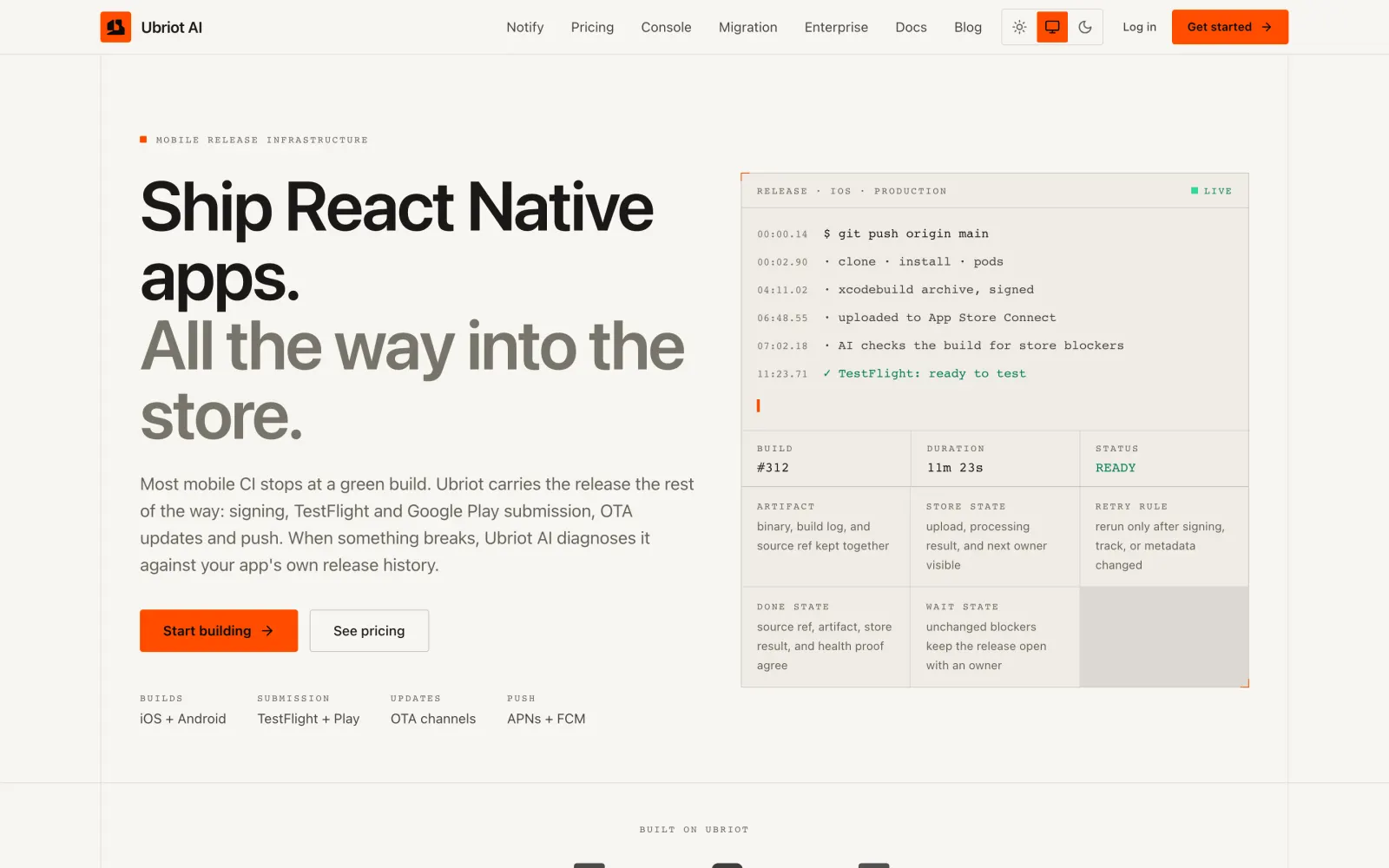The width and height of the screenshot is (1389, 868).
Task: Switch to light theme sun icon
Action: click(1019, 27)
